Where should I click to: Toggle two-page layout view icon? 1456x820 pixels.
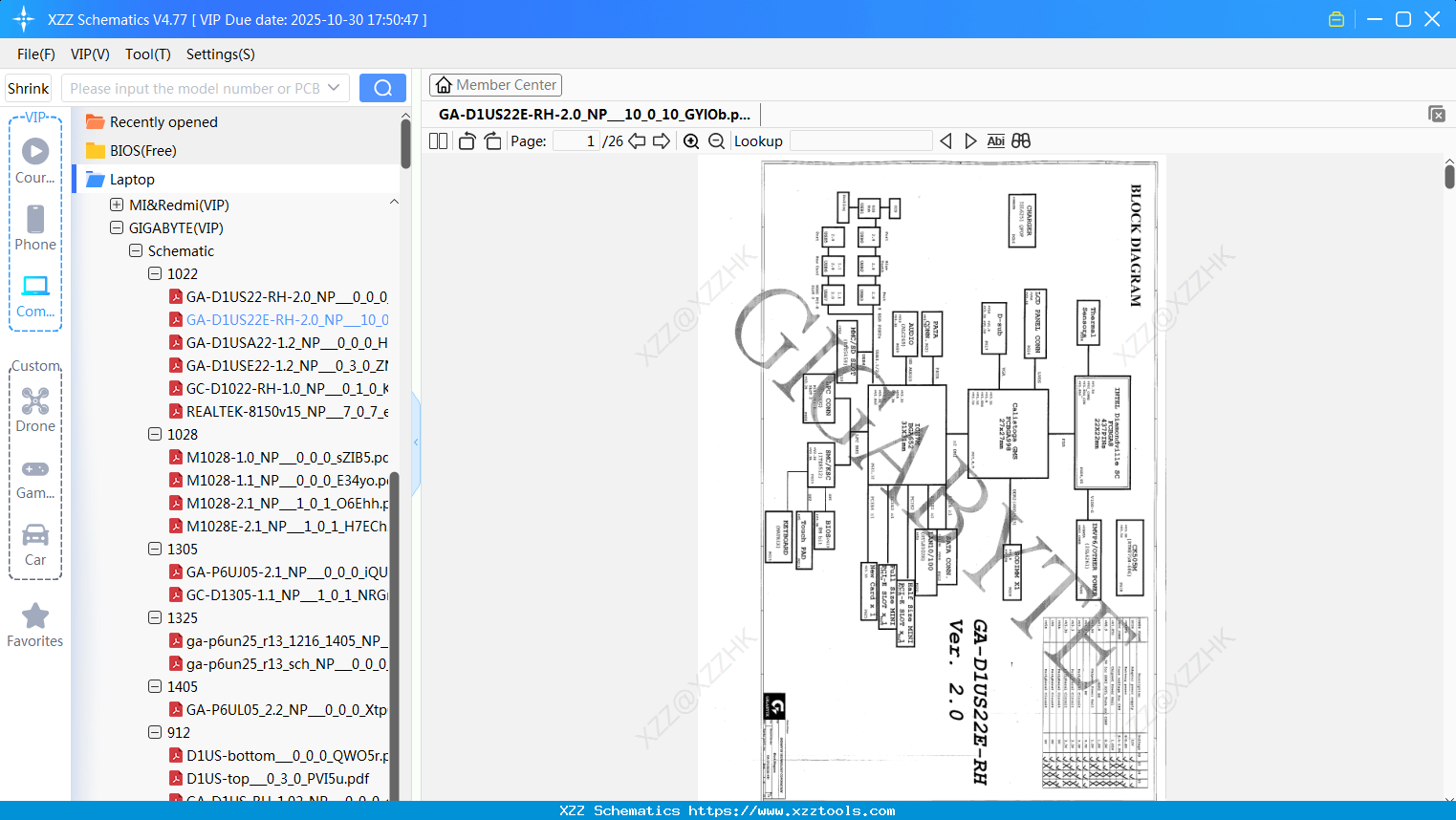tap(438, 141)
